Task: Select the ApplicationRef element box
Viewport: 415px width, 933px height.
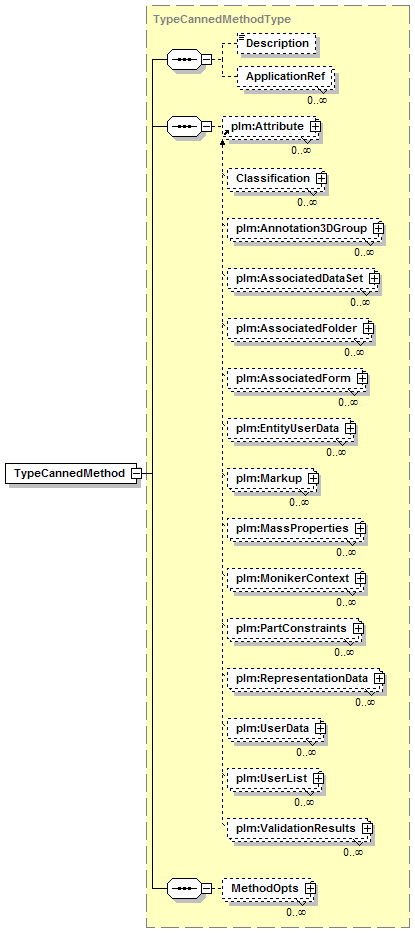Action: pos(285,77)
